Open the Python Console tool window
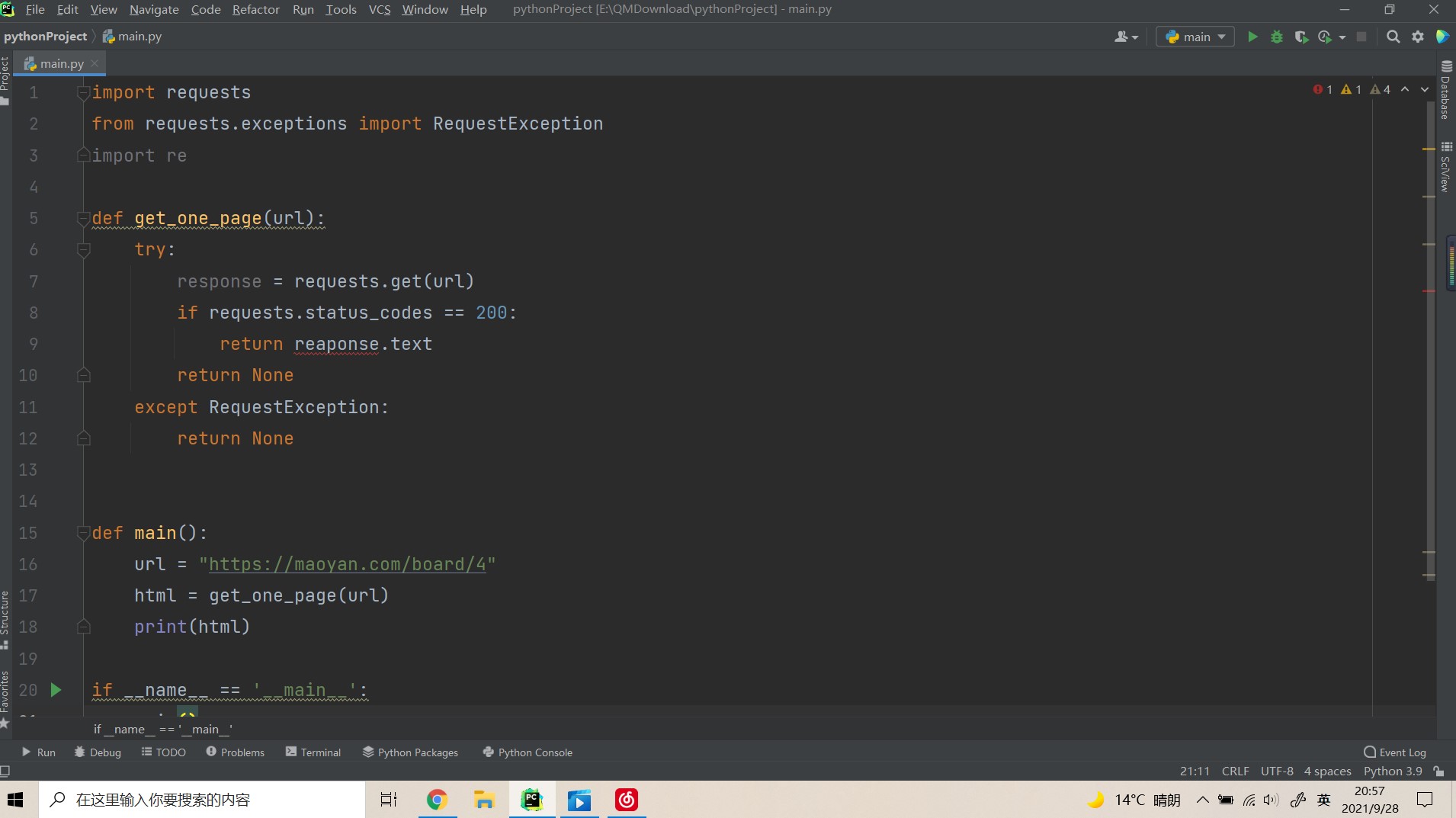Screen dimensions: 1456x818 coord(528,752)
